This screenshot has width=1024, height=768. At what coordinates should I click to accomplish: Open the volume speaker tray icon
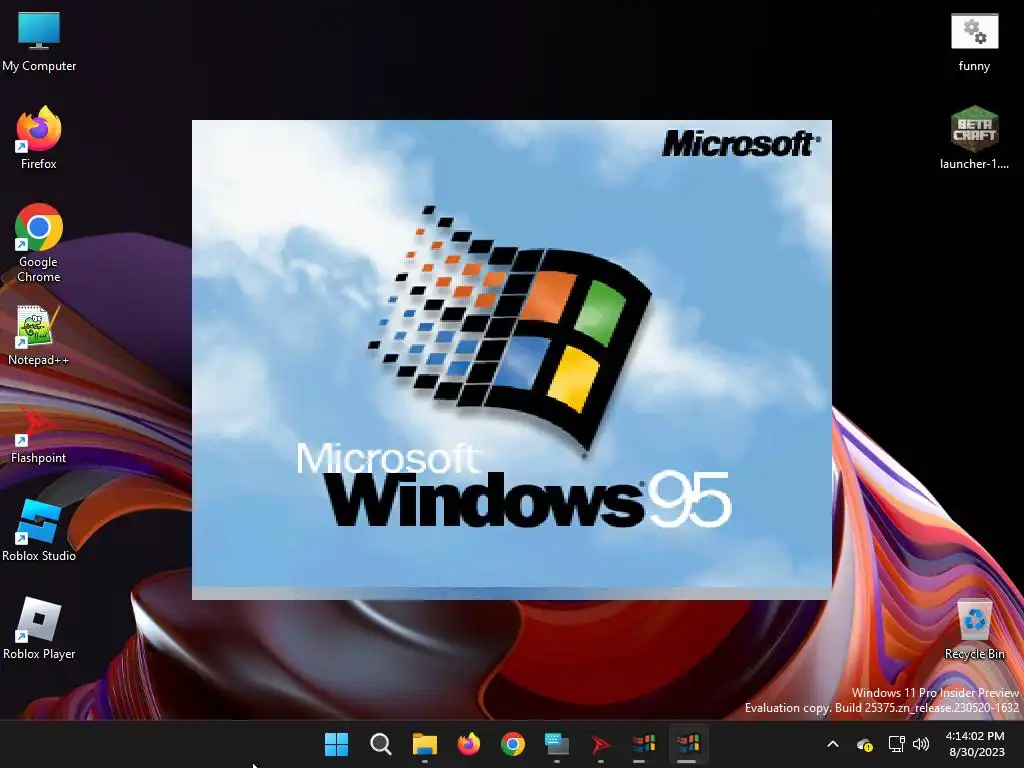(x=921, y=744)
